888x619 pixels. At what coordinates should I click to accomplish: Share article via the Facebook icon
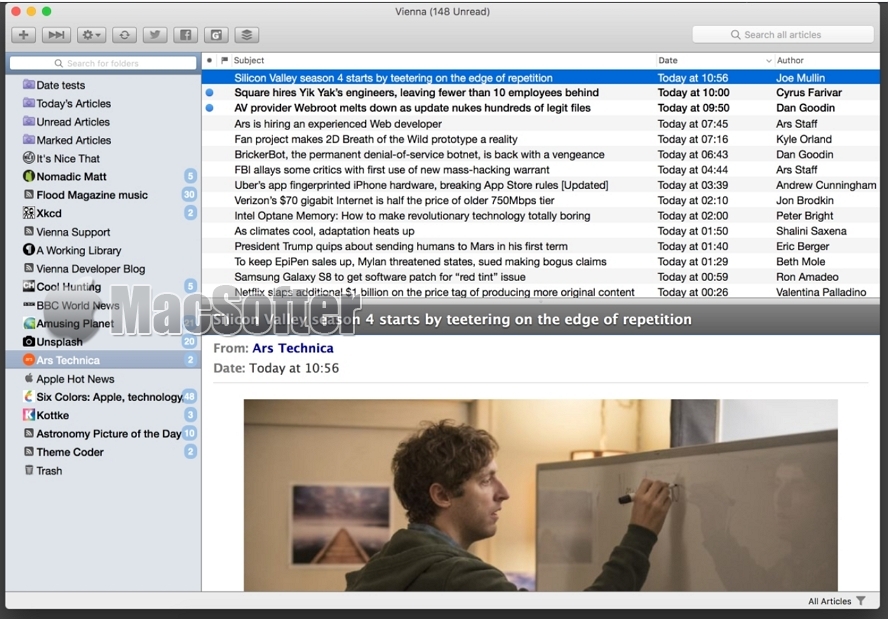(185, 35)
